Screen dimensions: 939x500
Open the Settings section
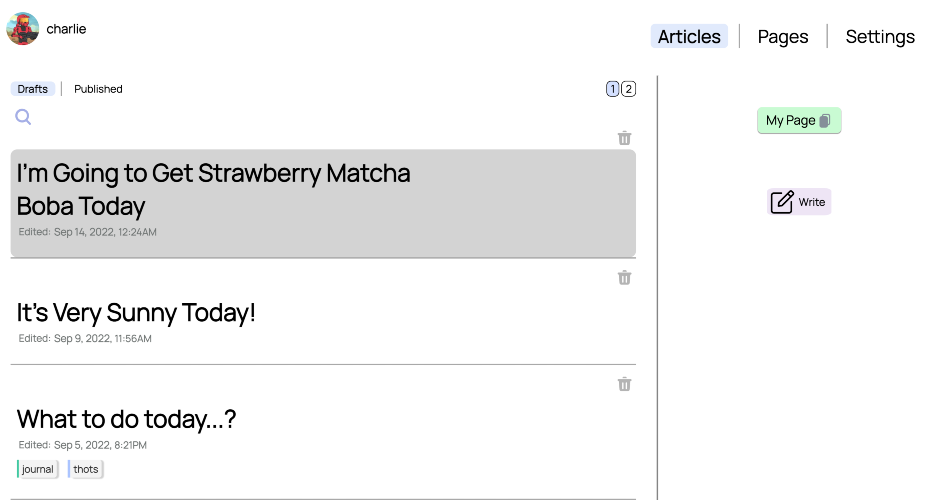(x=880, y=37)
